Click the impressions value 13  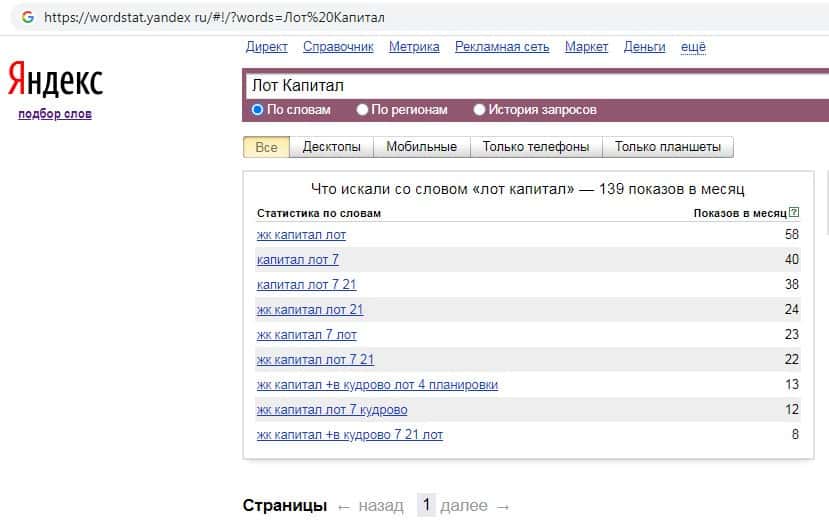(792, 384)
